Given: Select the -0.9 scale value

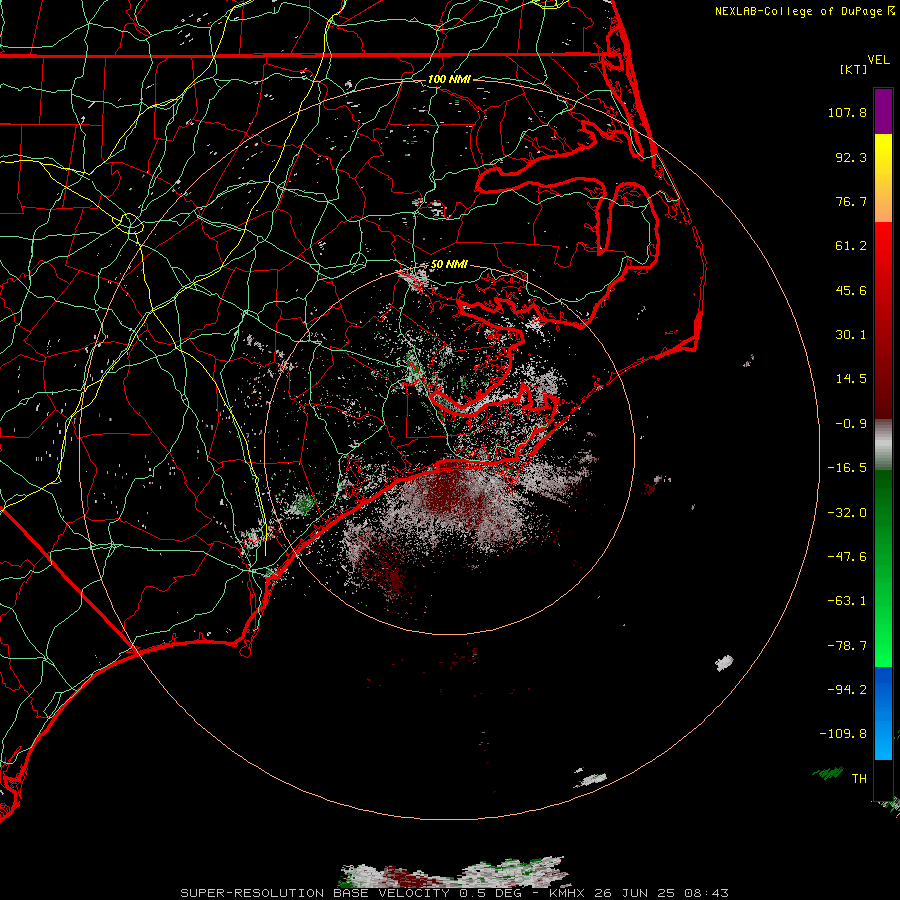Looking at the screenshot, I should click(x=851, y=424).
